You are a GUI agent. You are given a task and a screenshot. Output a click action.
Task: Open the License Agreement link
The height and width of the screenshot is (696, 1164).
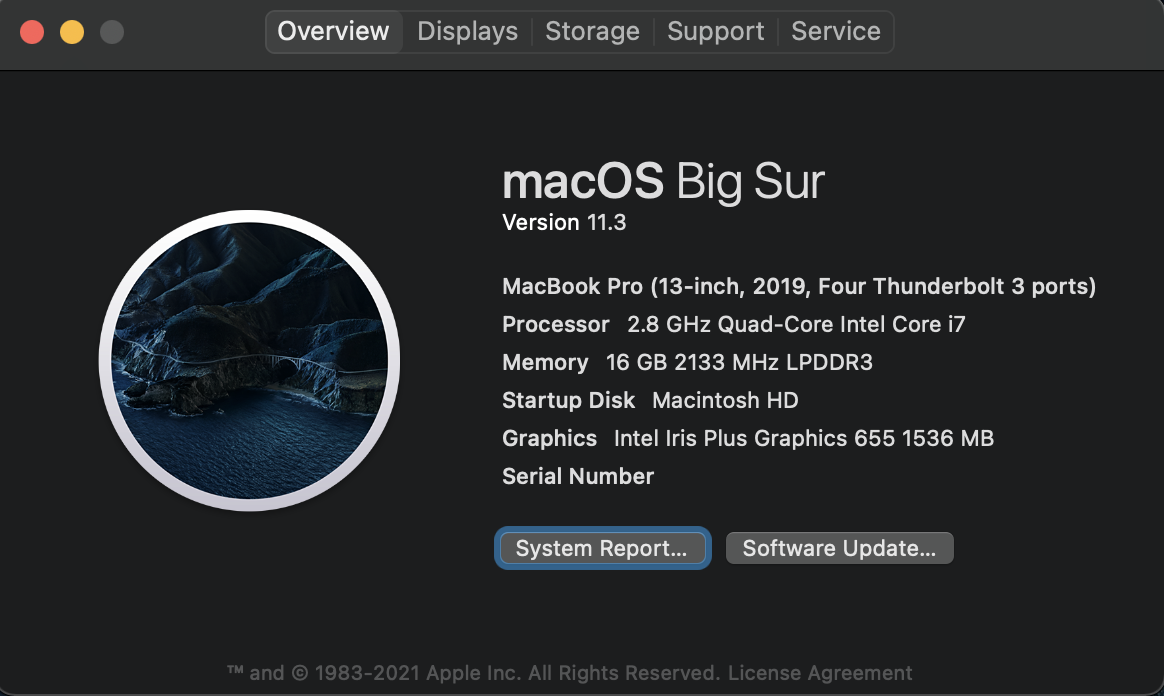[x=820, y=673]
